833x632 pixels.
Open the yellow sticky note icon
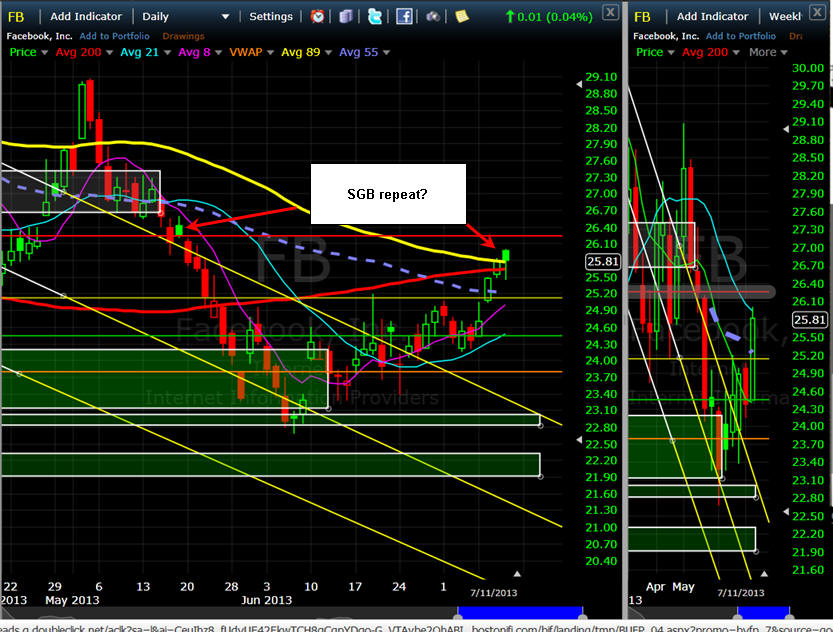pos(462,16)
